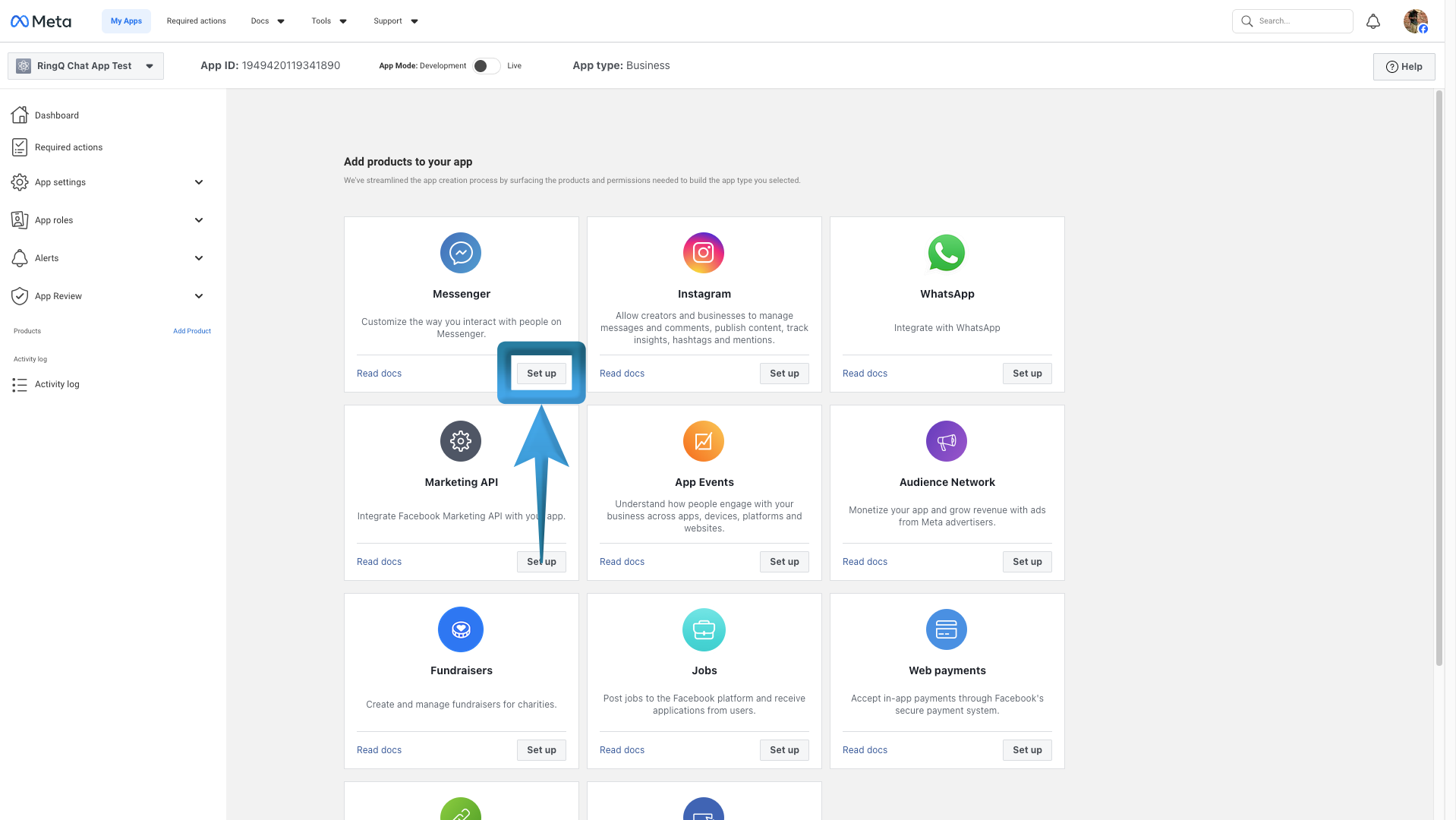The image size is (1456, 820).
Task: Open the Web payments card icon
Action: coord(946,629)
